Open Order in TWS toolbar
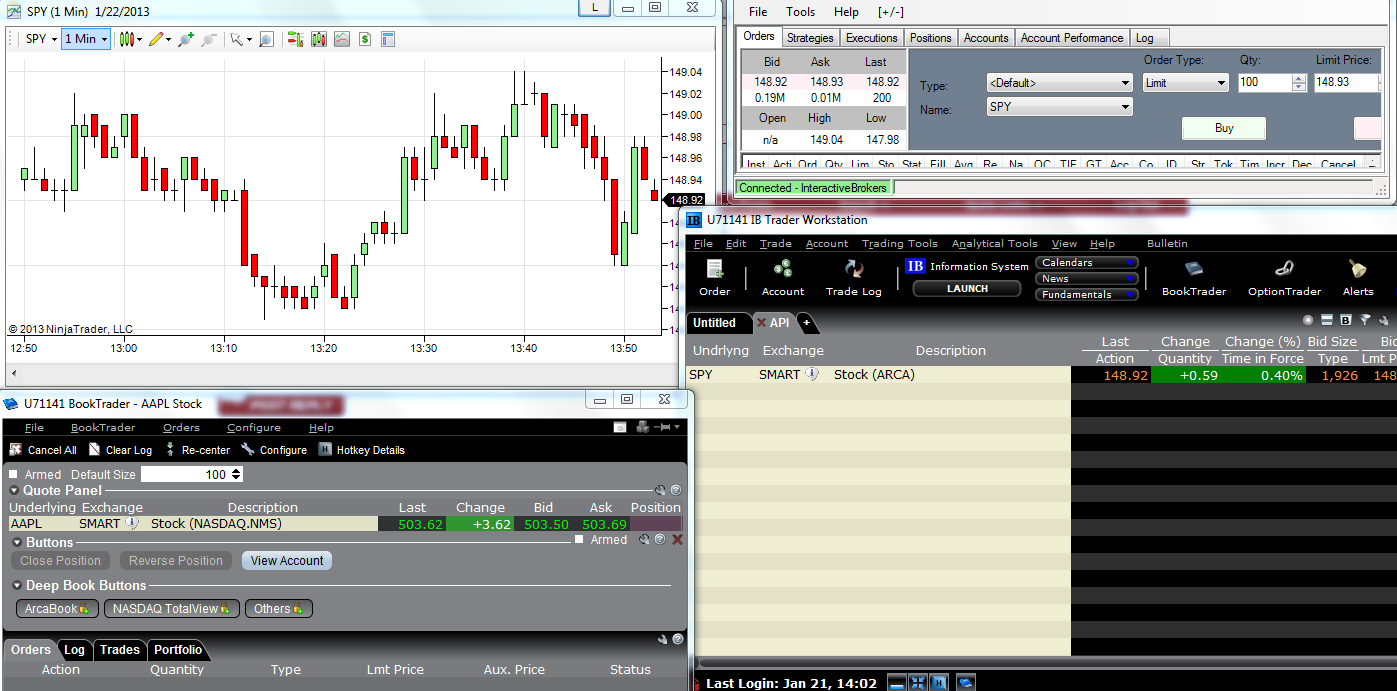 tap(715, 278)
